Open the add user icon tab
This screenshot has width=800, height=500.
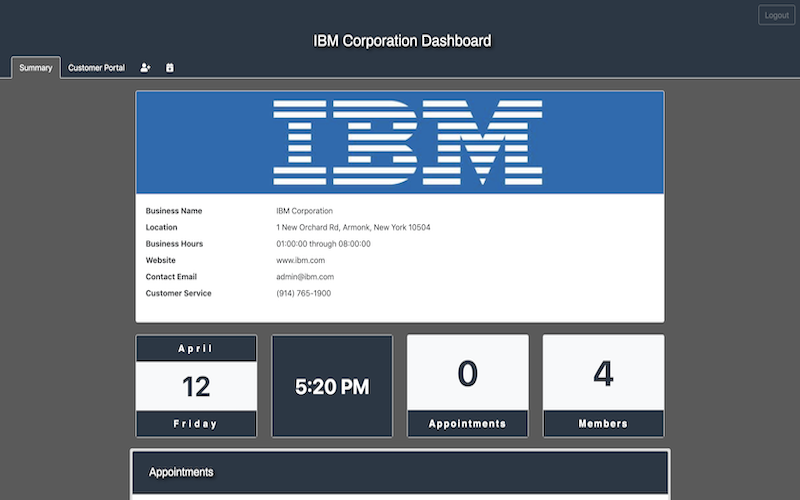tap(145, 68)
